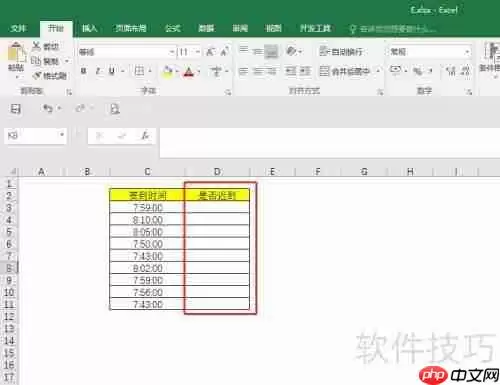Open the Merge & Center dropdown arrow
Viewport: 500px width, 385px height.
pyautogui.click(x=378, y=71)
